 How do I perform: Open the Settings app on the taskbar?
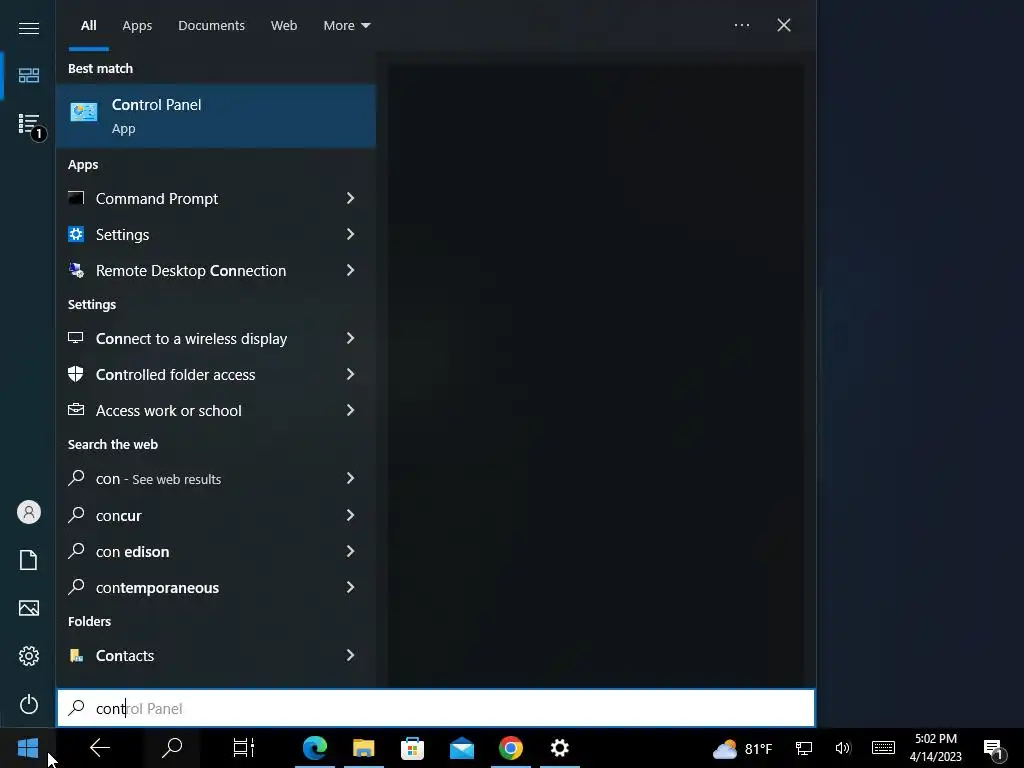pos(560,748)
